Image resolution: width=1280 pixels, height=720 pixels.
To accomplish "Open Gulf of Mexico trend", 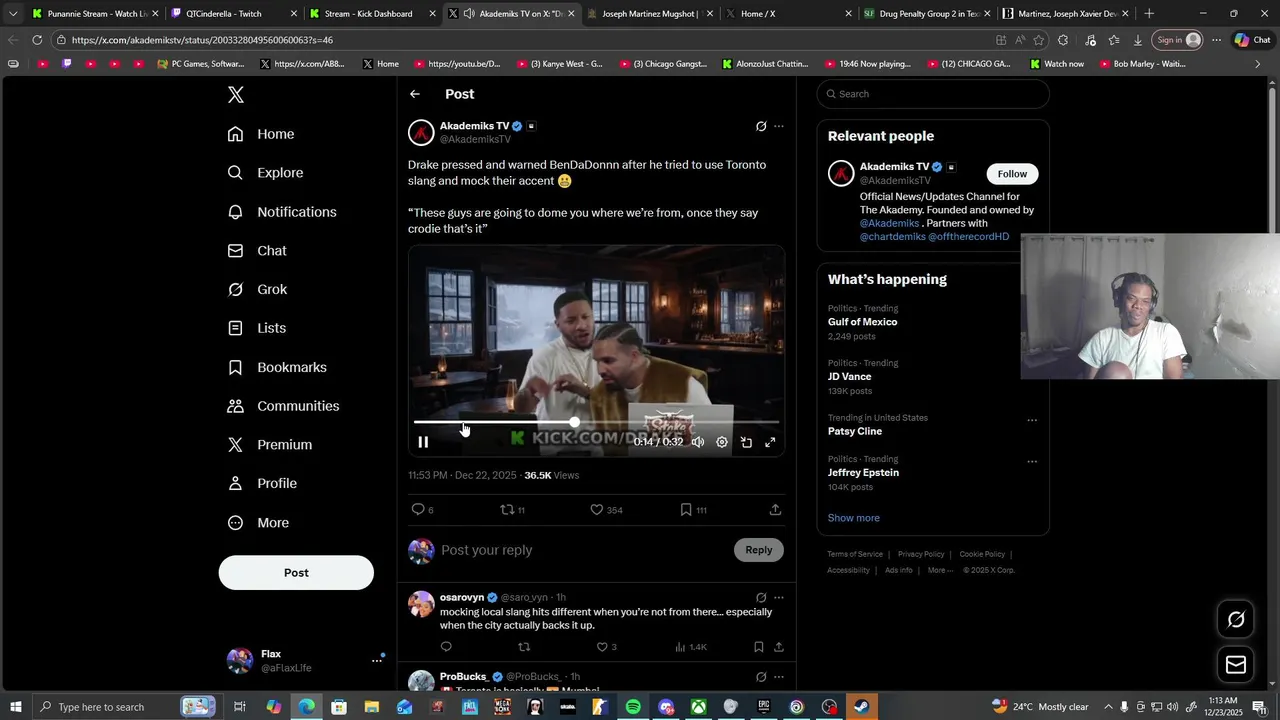I will click(x=862, y=322).
